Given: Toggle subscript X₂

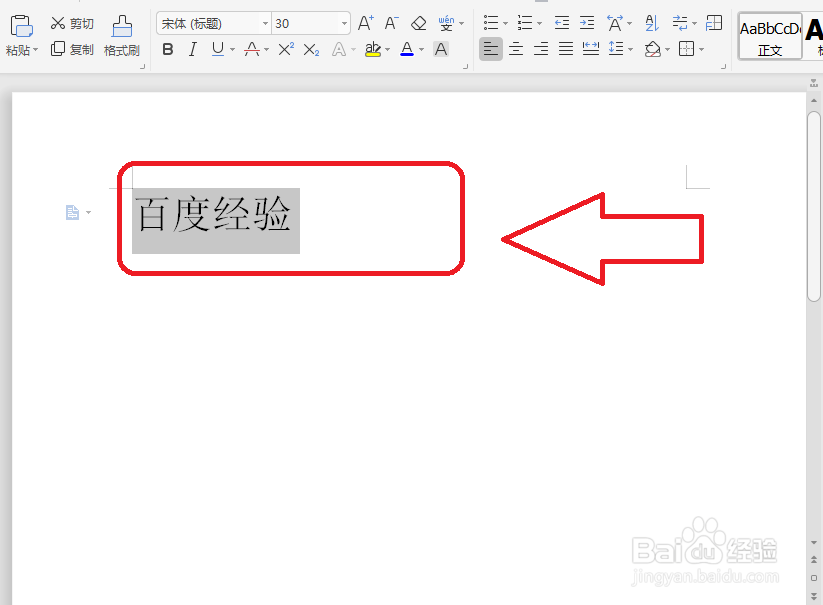Looking at the screenshot, I should tap(311, 50).
